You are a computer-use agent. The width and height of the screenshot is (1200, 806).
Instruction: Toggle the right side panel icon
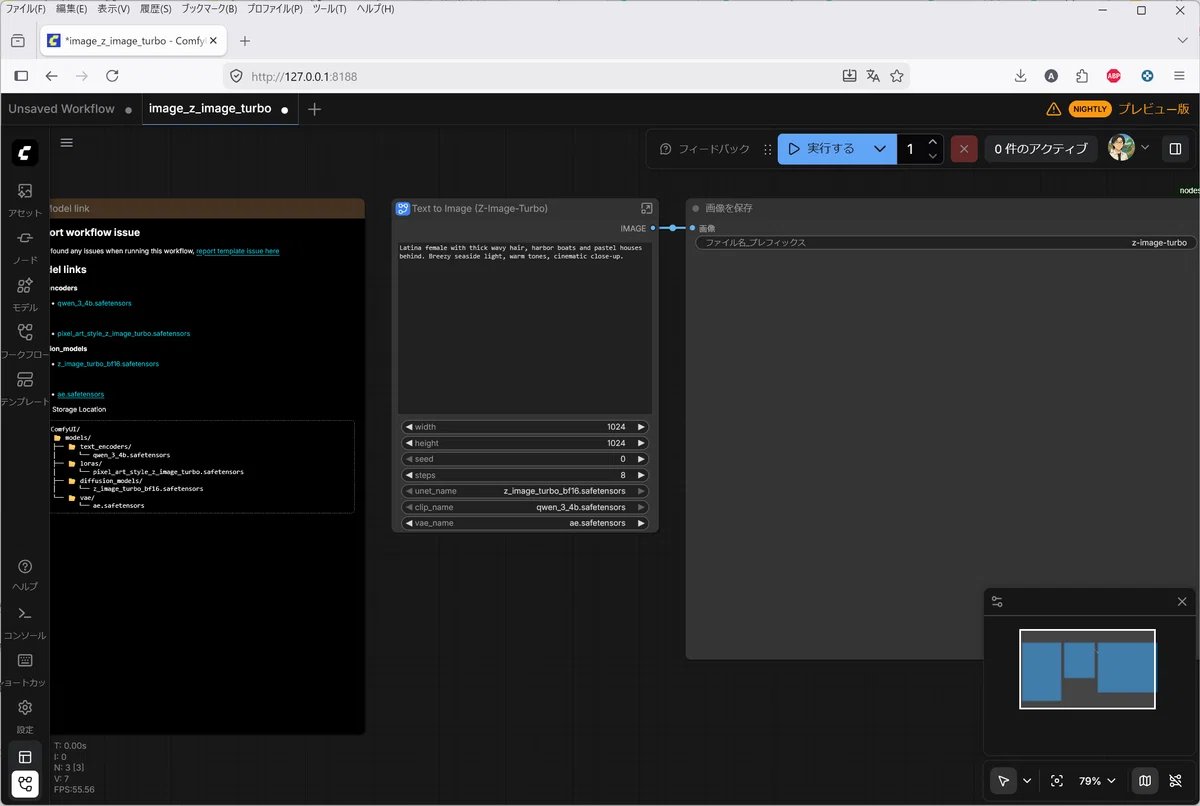click(x=1175, y=149)
